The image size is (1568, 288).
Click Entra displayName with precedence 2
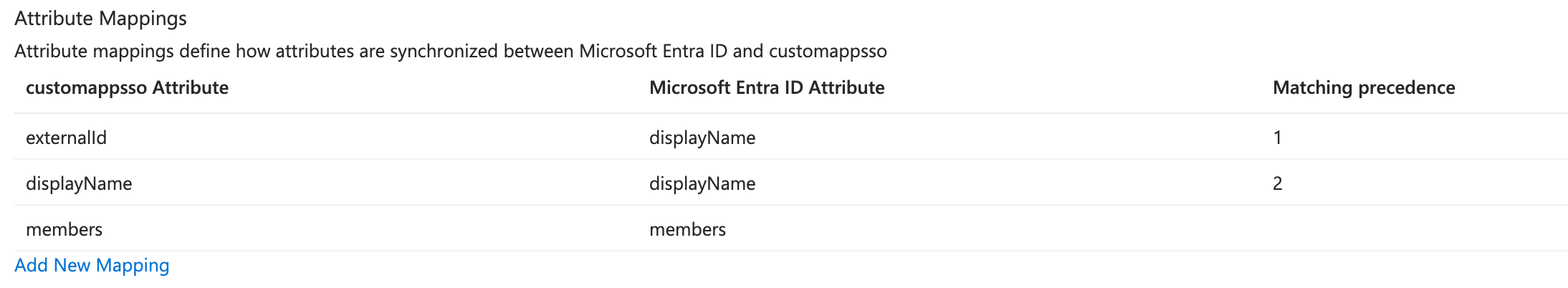(702, 183)
